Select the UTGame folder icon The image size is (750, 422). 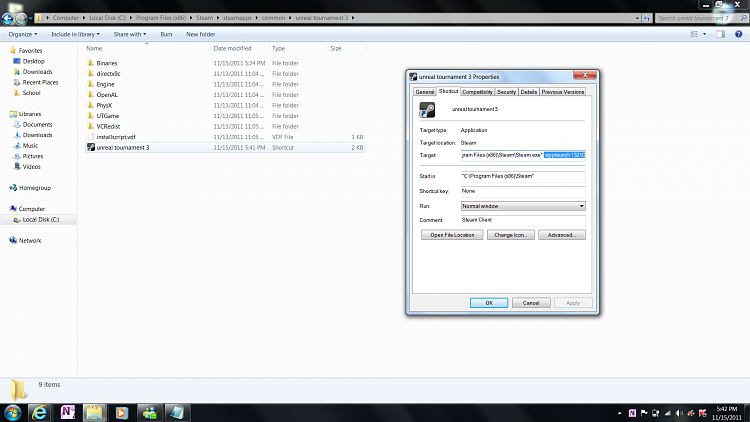(90, 115)
